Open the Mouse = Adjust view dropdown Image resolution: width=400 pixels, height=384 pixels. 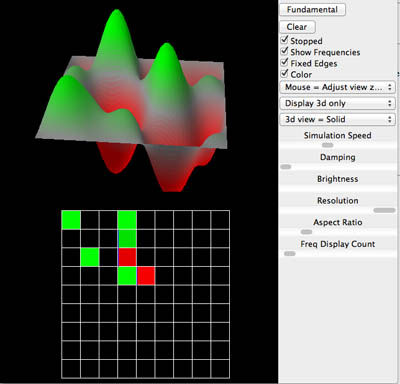(x=337, y=87)
